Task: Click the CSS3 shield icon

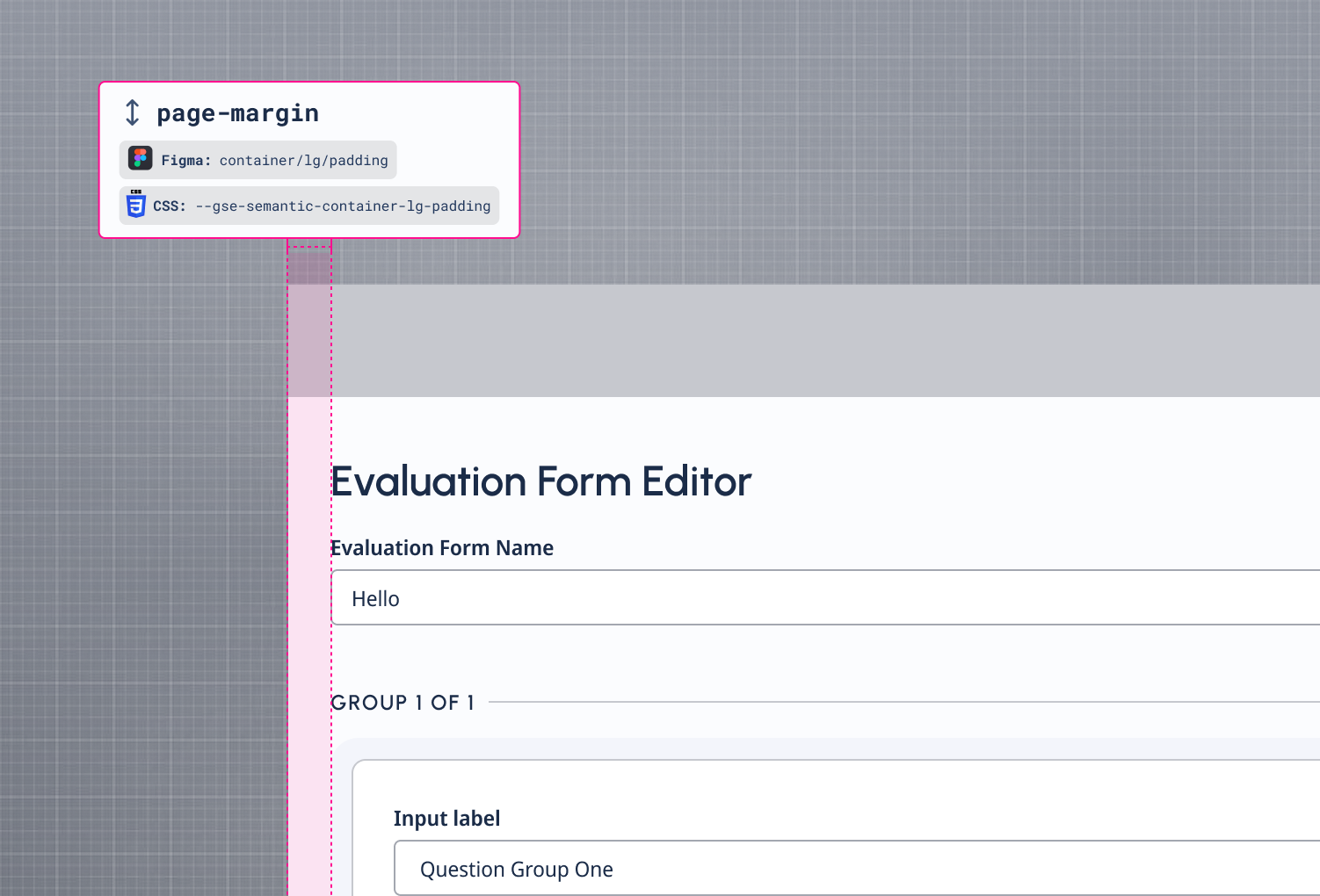Action: (x=136, y=204)
